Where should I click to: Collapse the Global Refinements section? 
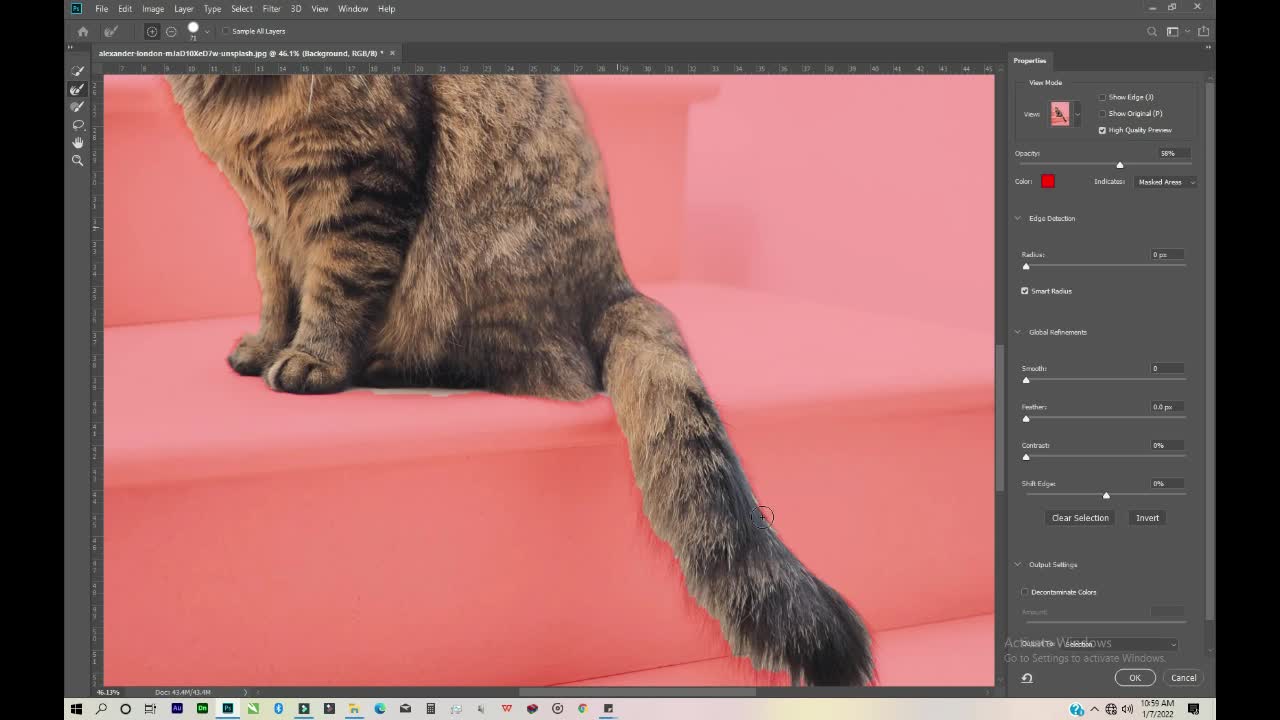point(1018,332)
